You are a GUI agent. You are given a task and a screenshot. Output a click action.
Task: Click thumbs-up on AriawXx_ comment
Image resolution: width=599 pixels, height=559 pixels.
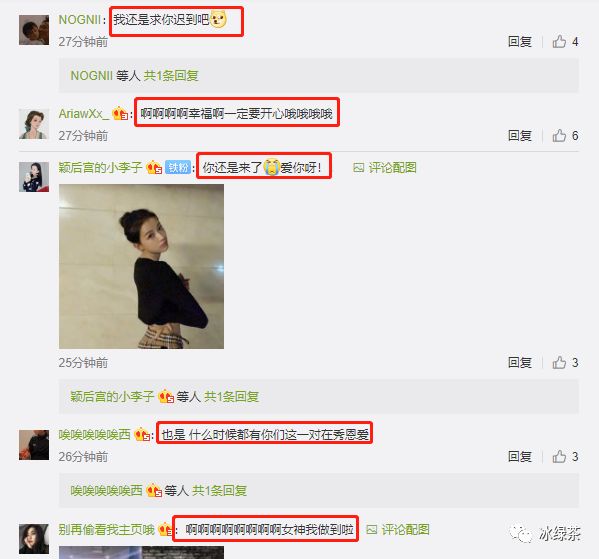pyautogui.click(x=559, y=135)
